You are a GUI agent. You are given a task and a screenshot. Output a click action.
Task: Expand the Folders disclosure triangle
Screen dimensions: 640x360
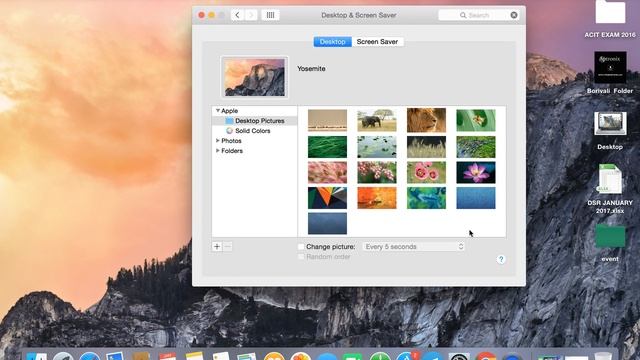coord(218,151)
